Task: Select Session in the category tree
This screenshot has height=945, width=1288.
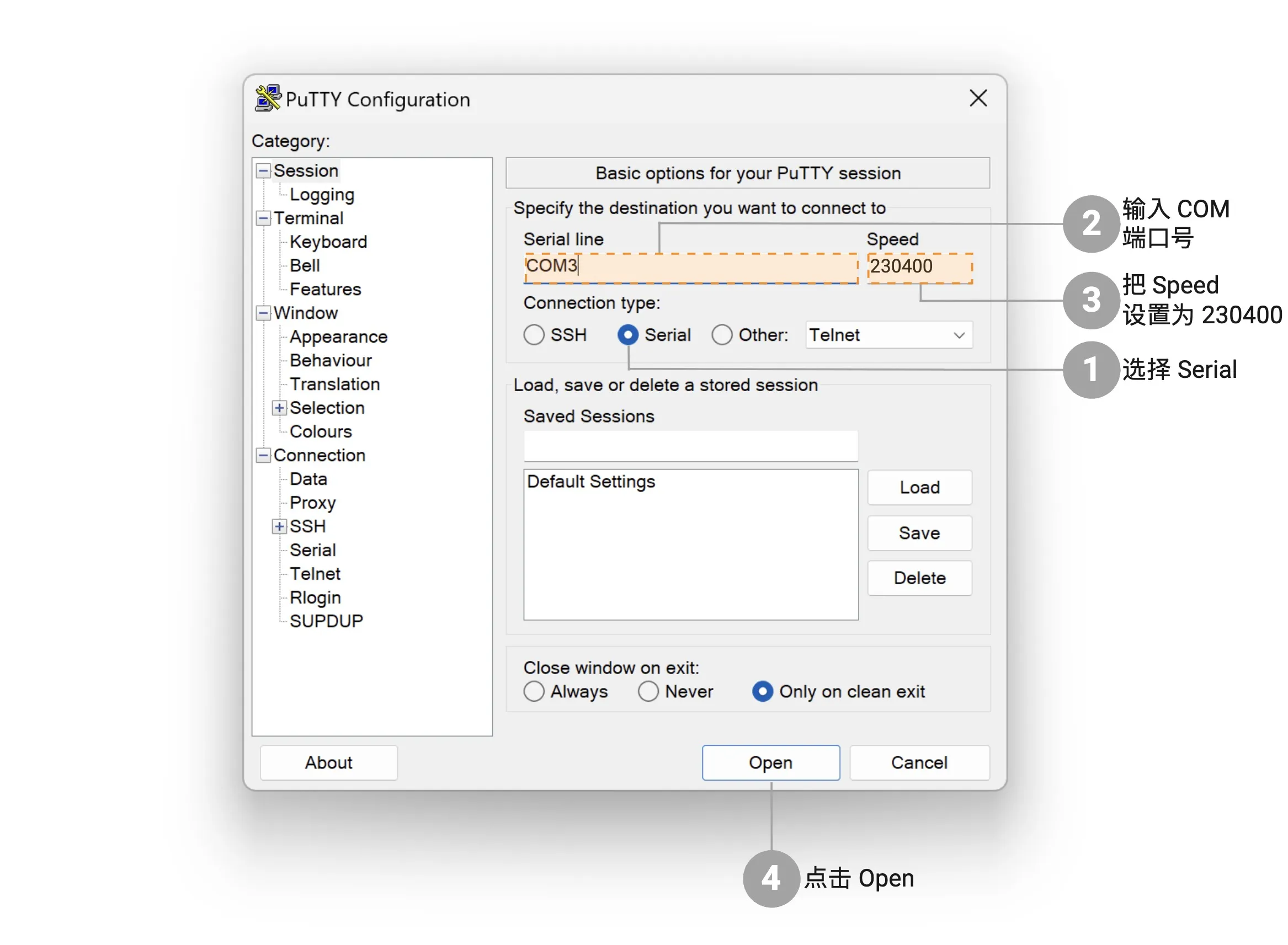Action: pyautogui.click(x=306, y=170)
